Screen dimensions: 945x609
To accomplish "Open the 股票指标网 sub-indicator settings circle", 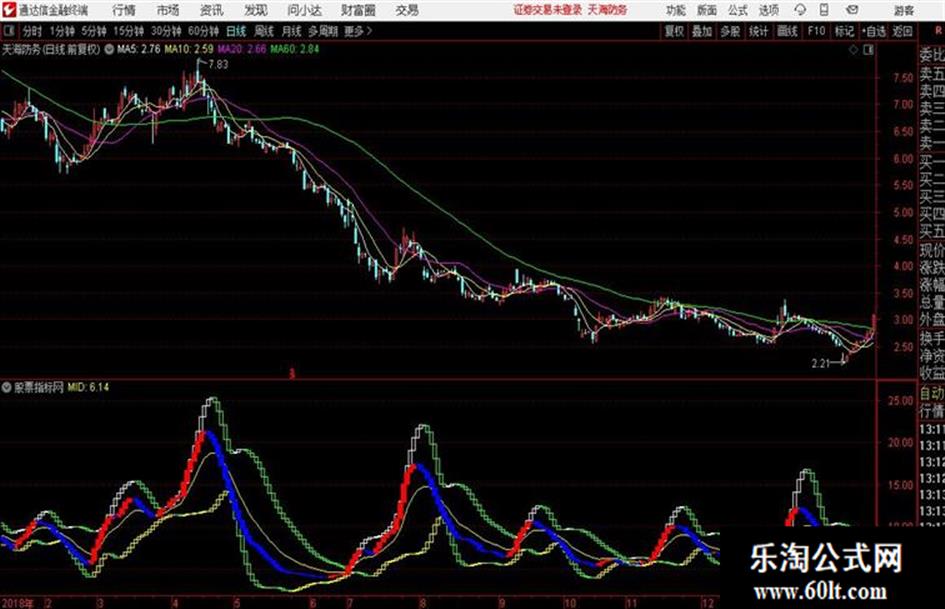I will pos(7,388).
